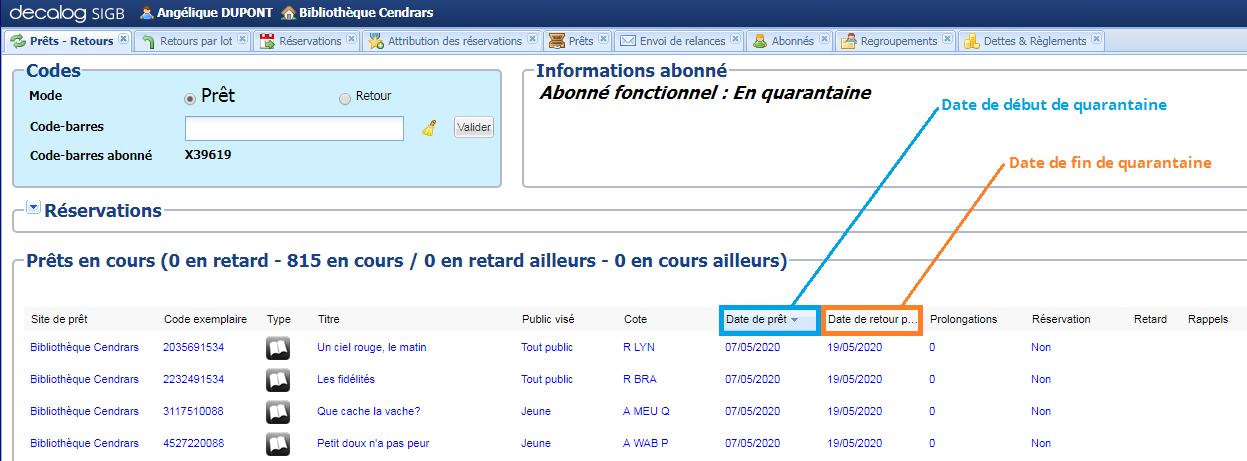
Task: Sort by Prolongations column header
Action: click(963, 320)
